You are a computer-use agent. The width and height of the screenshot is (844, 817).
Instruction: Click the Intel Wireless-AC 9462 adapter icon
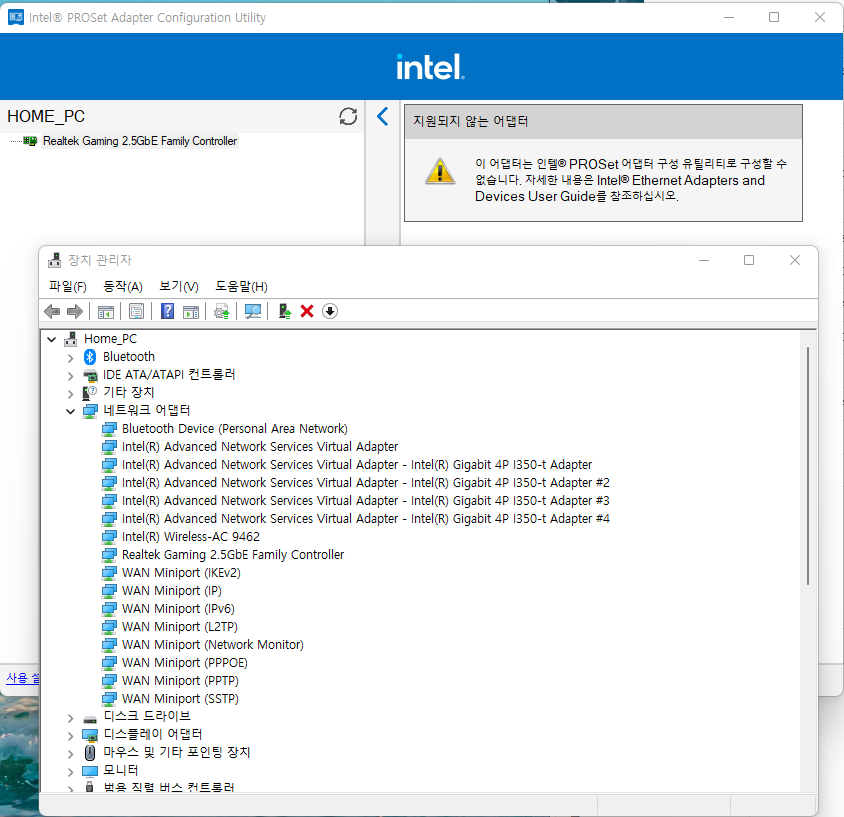[x=109, y=537]
